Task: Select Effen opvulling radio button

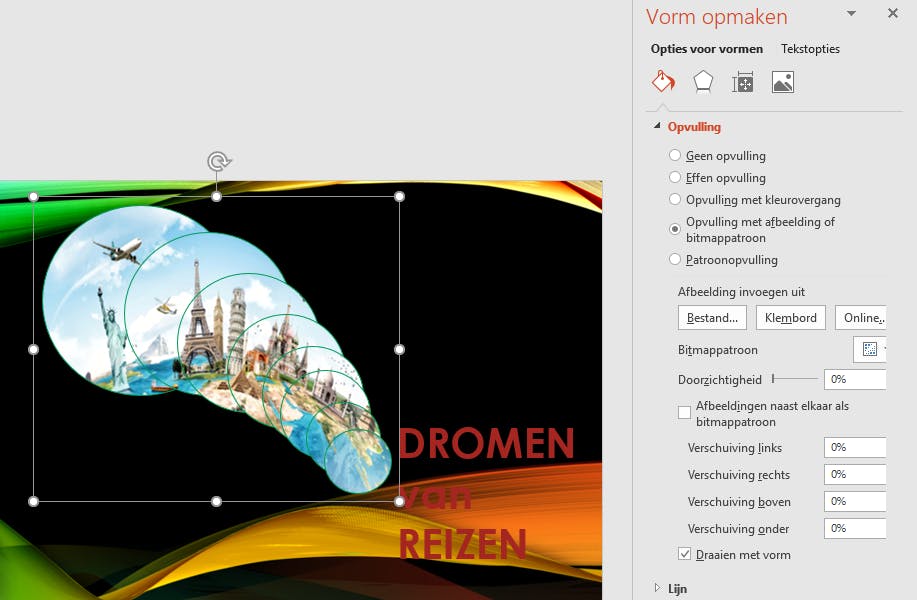Action: point(675,177)
